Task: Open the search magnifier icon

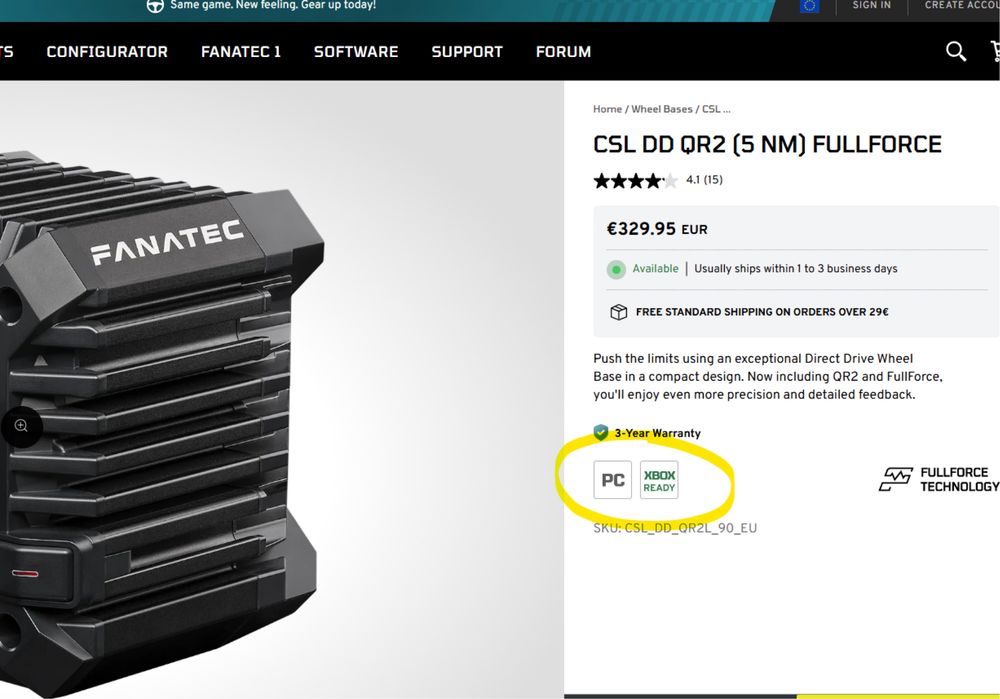Action: pos(955,51)
